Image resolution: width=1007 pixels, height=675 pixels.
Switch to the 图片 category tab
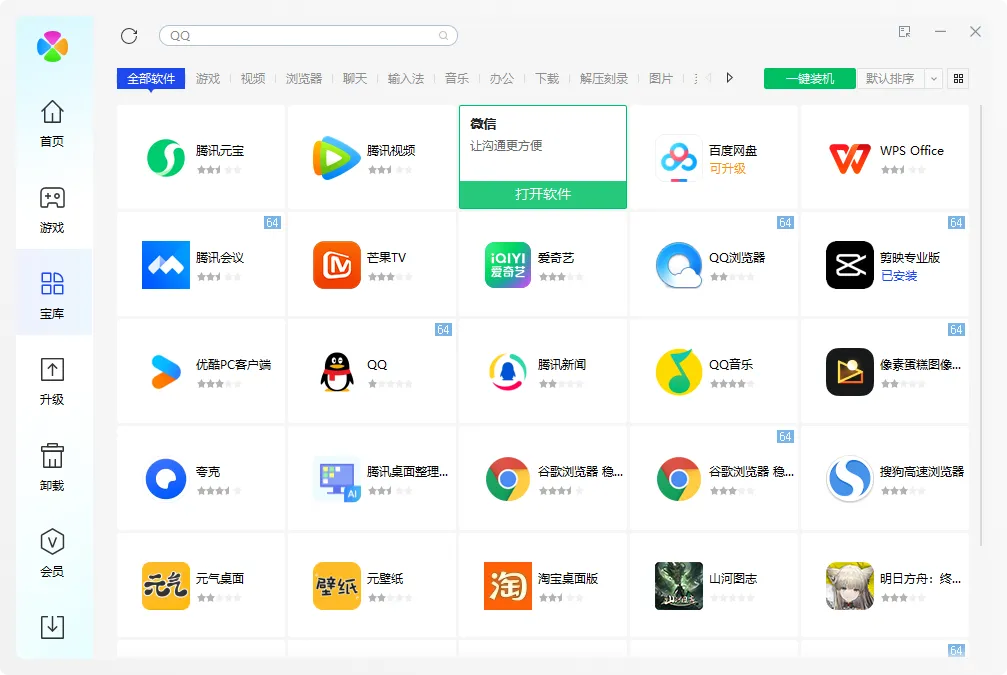click(661, 78)
